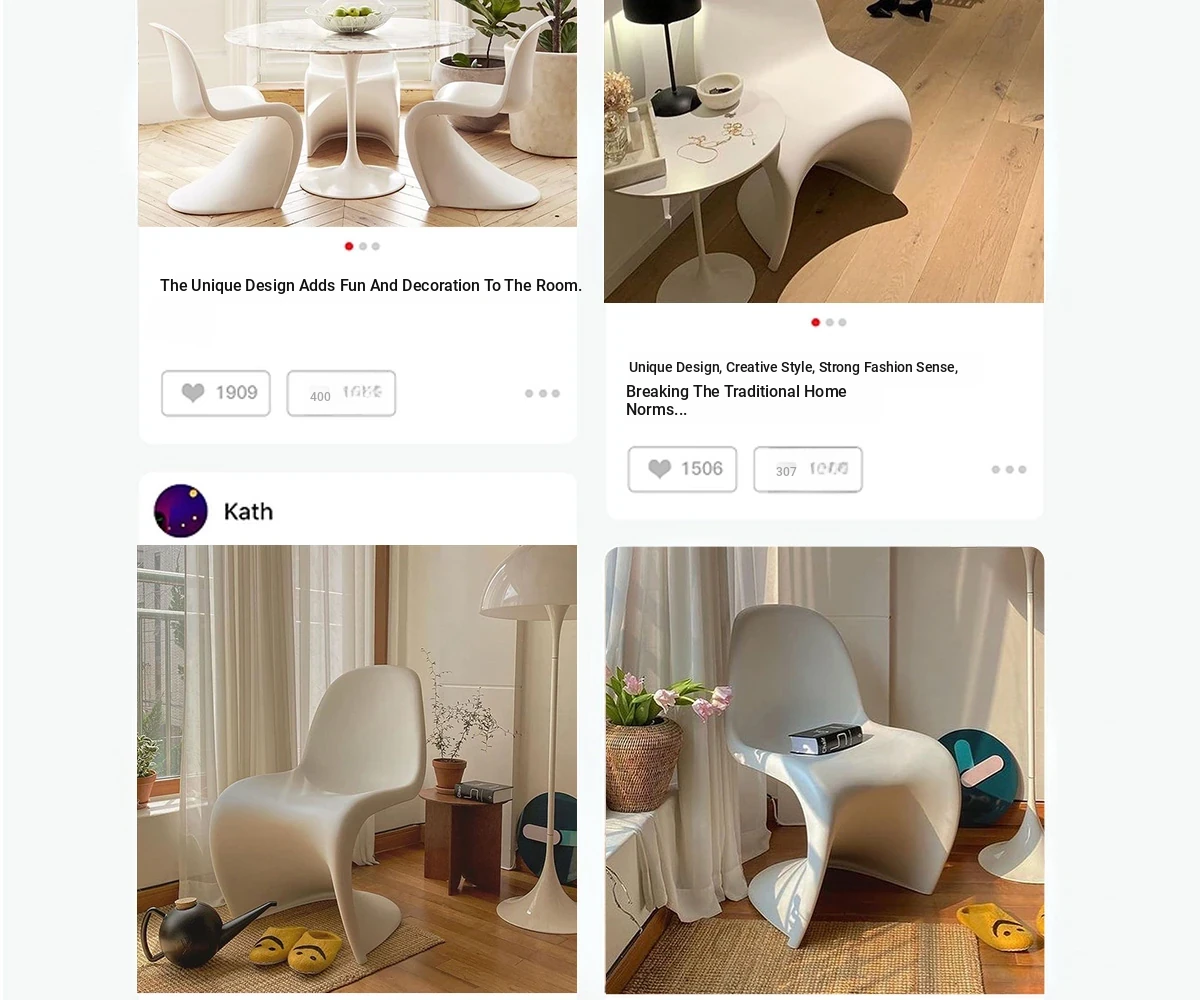Viewport: 1200px width, 1000px height.
Task: Open Kath's chair photo with the watering can
Action: coord(357,769)
